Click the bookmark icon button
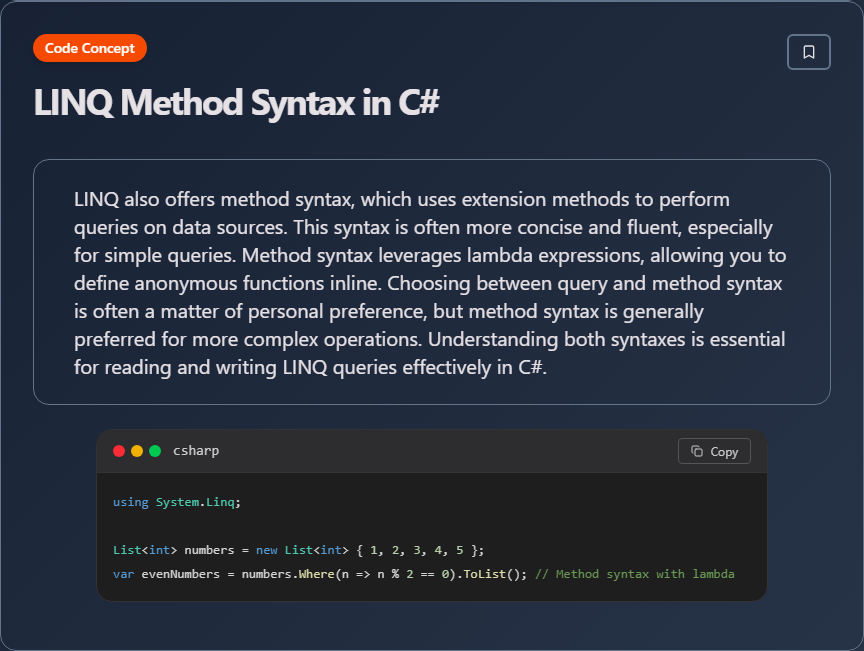The height and width of the screenshot is (651, 864). 808,52
